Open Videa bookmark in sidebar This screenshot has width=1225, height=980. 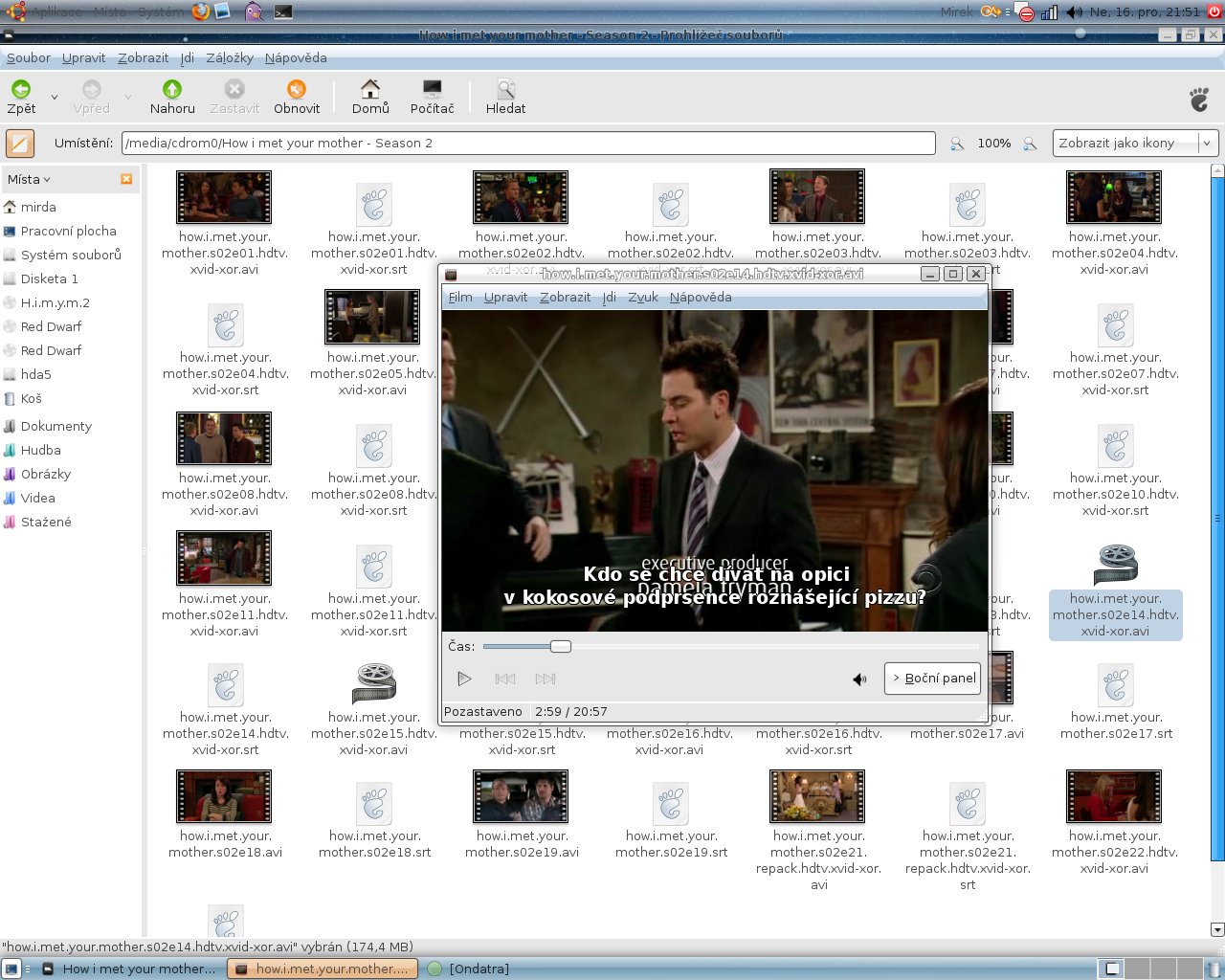pos(37,498)
